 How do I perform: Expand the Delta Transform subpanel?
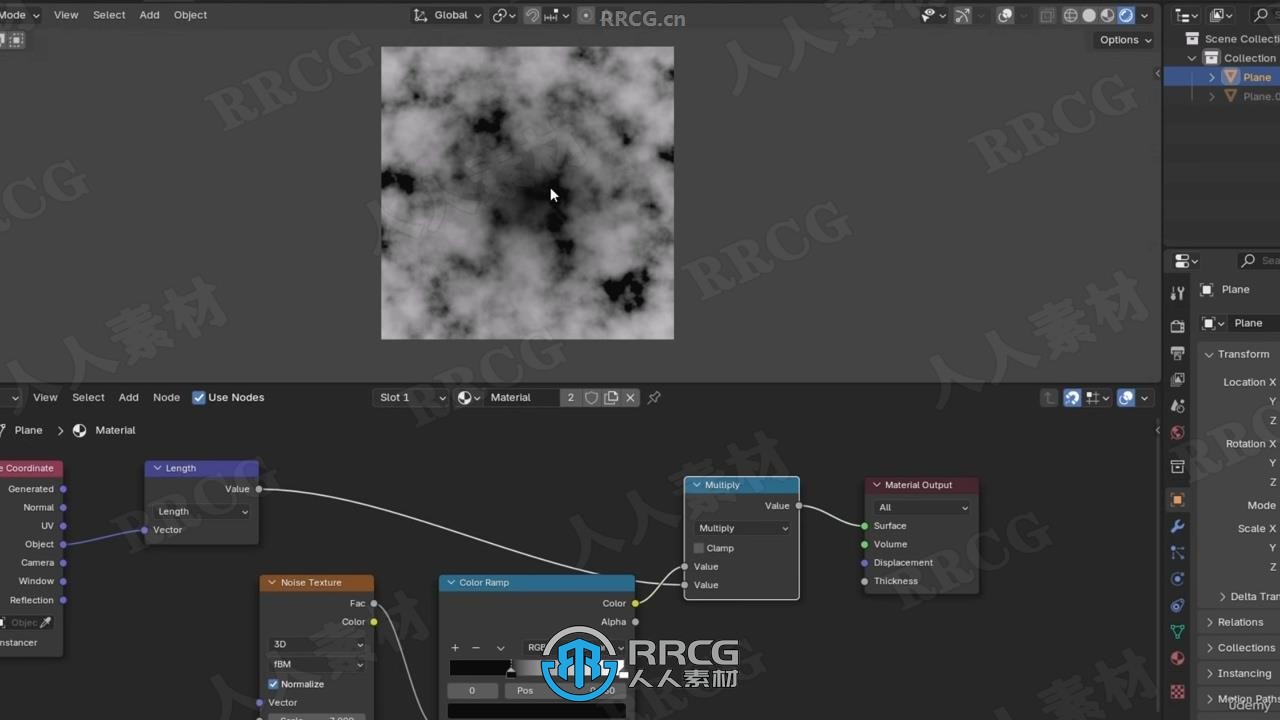1245,596
